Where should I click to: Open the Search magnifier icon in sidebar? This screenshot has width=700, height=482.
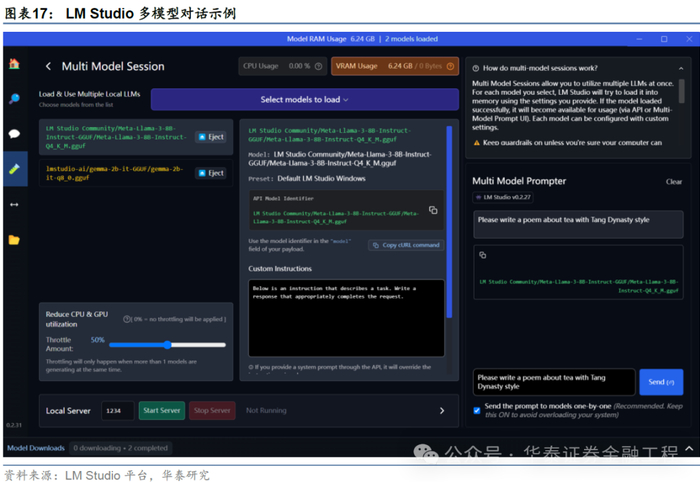click(14, 98)
